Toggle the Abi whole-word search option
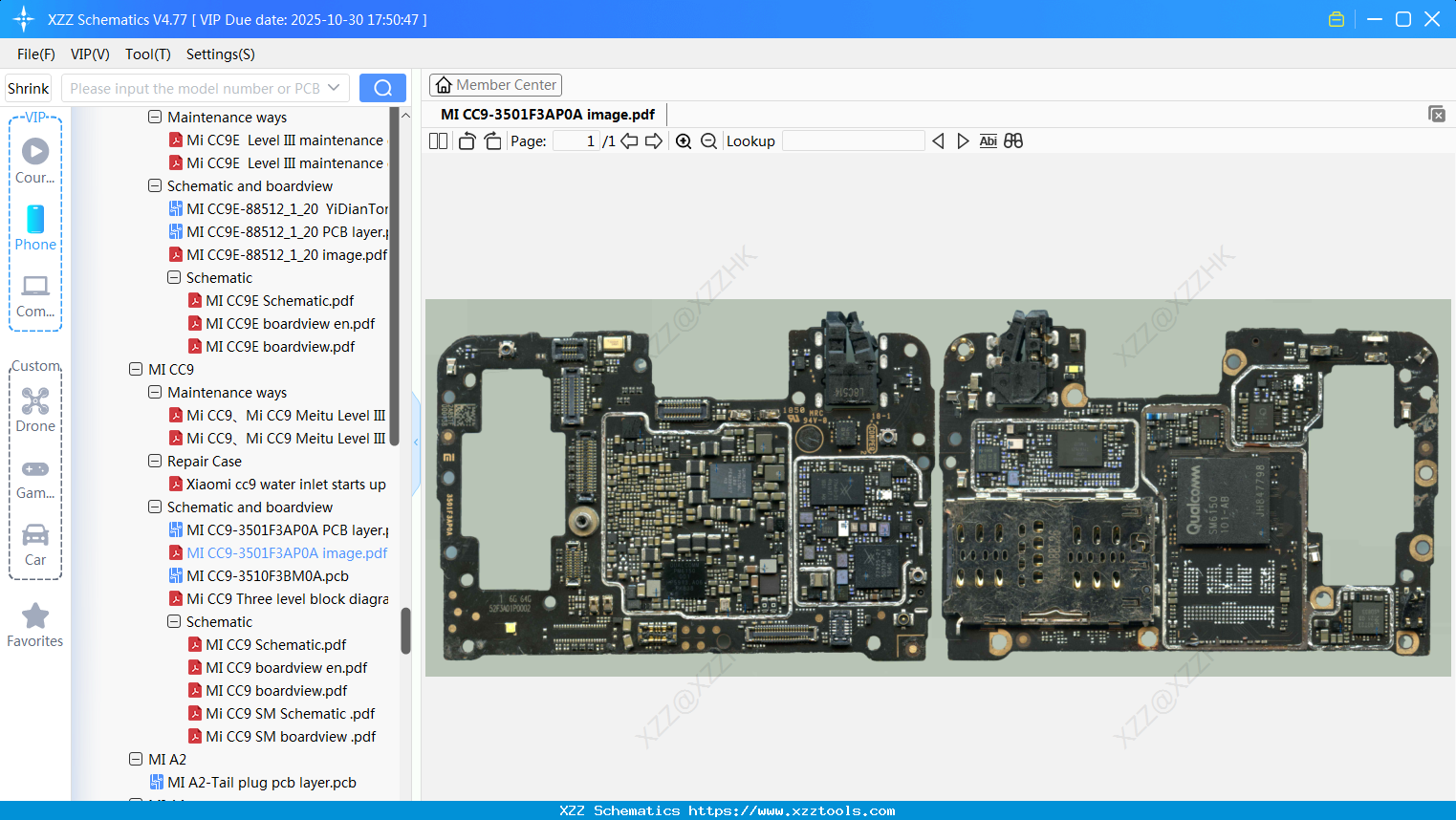 (x=988, y=140)
